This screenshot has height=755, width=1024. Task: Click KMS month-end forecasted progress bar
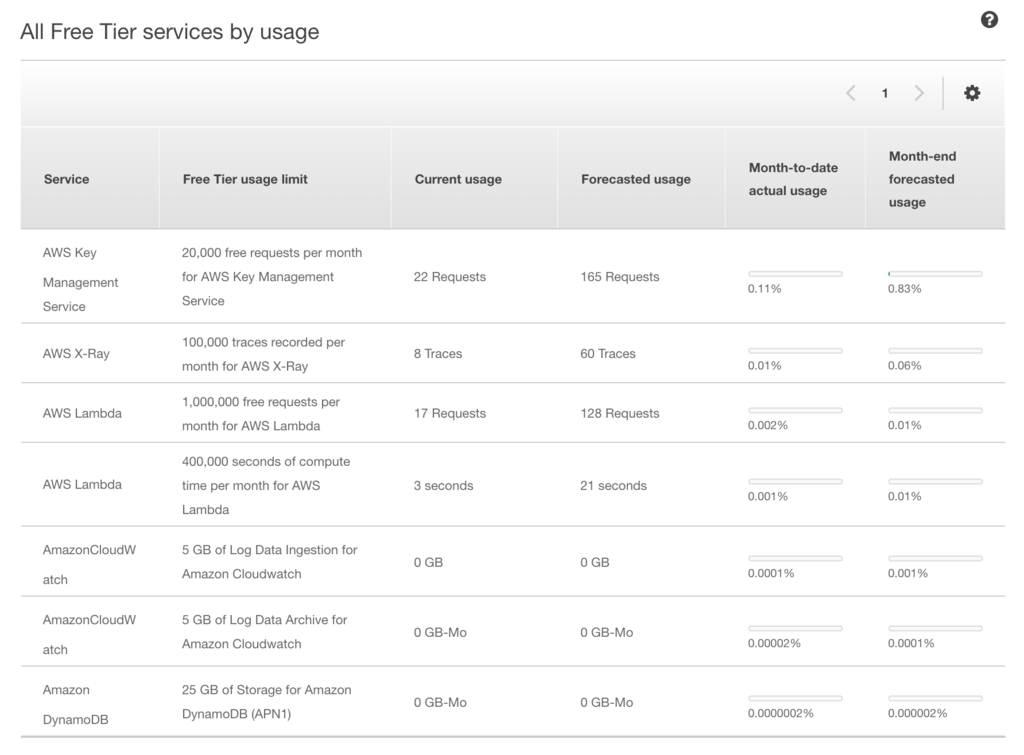(935, 273)
